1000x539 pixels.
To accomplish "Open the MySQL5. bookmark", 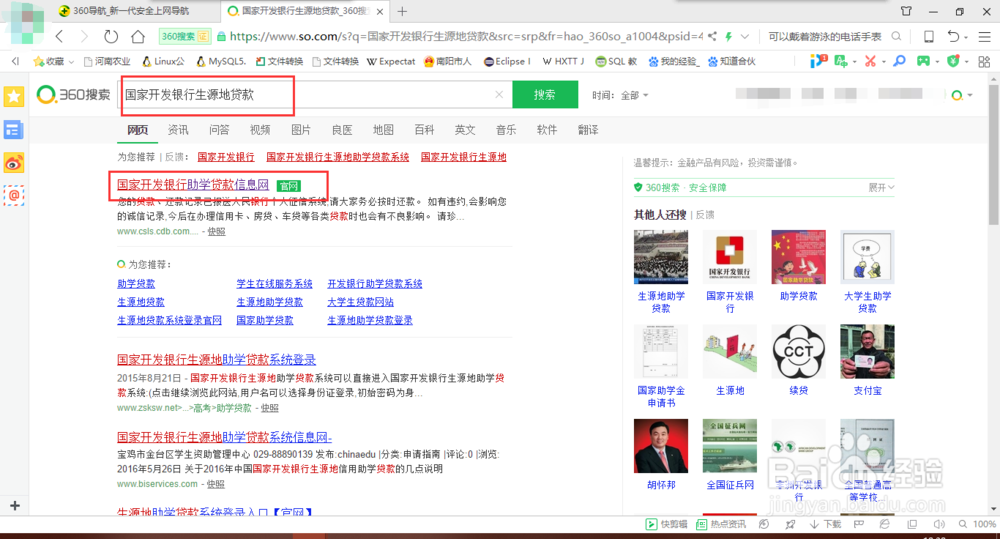I will pyautogui.click(x=221, y=61).
